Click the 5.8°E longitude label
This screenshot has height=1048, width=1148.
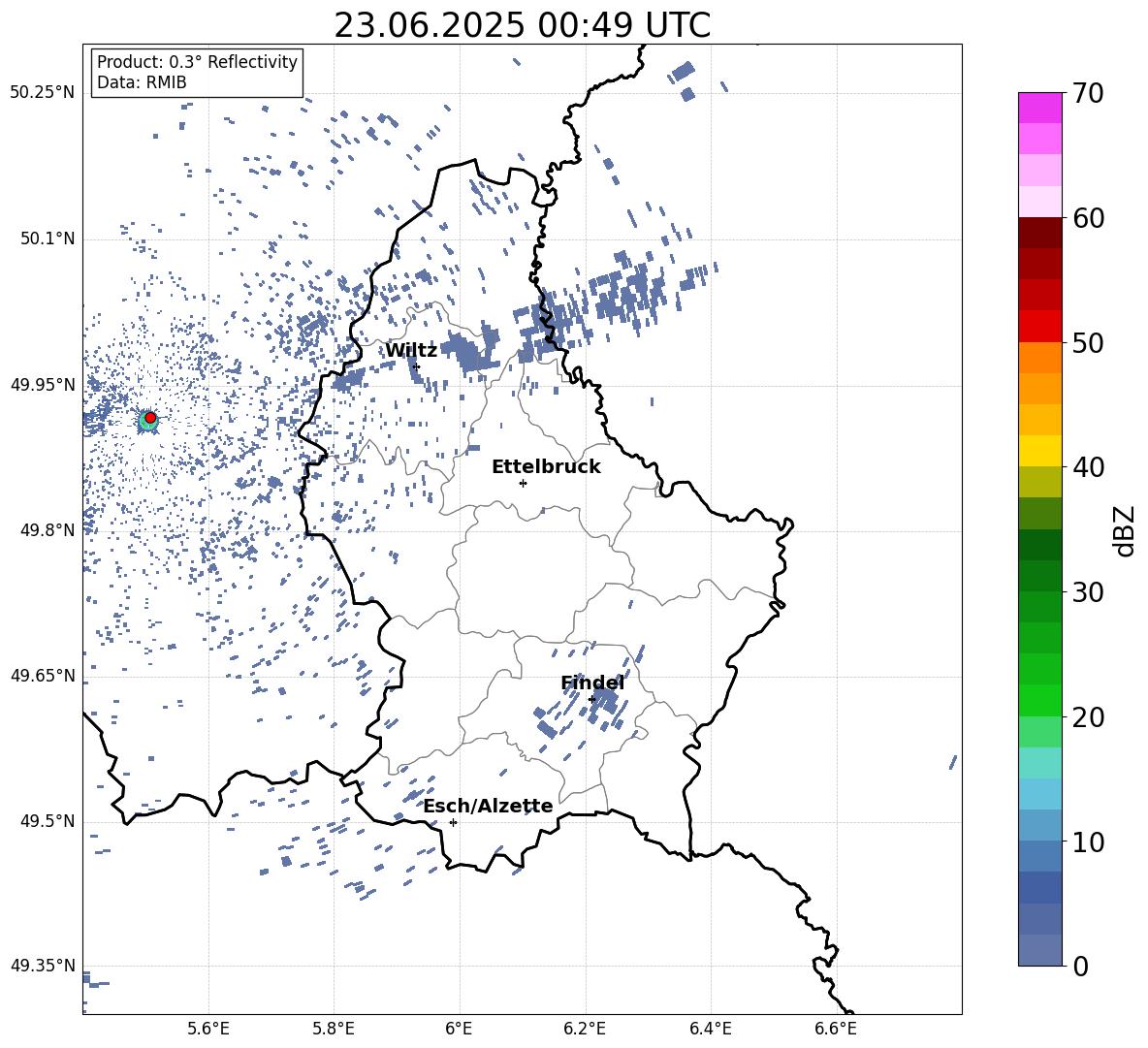coord(334,1029)
